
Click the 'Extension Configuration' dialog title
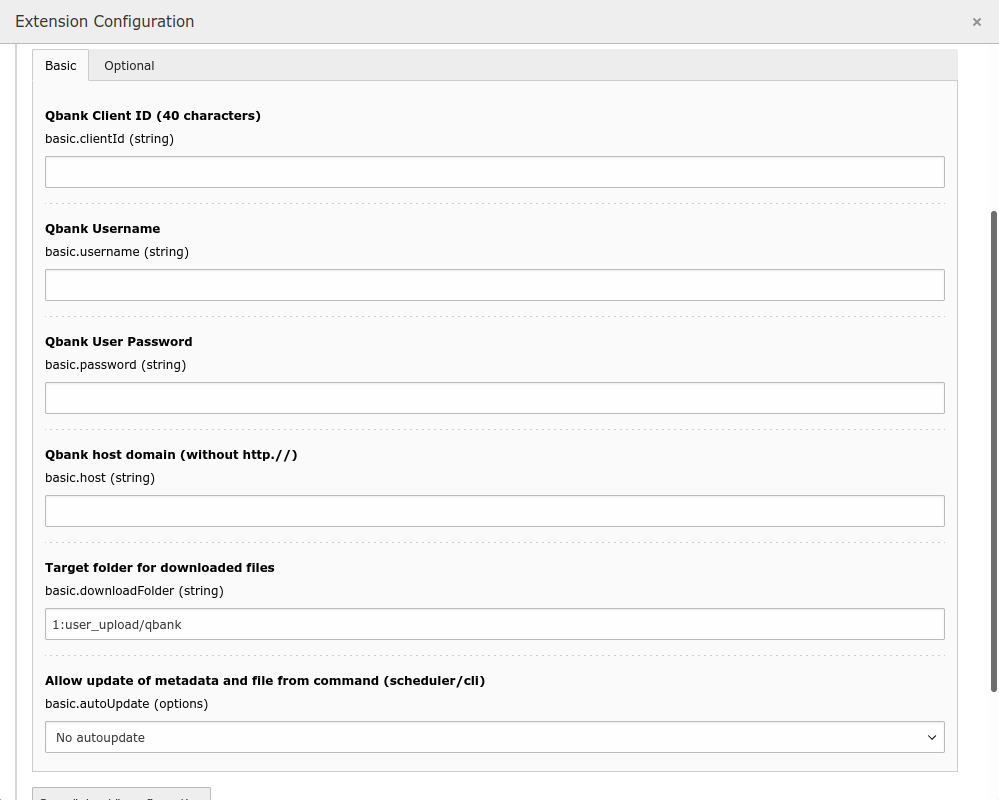click(104, 22)
